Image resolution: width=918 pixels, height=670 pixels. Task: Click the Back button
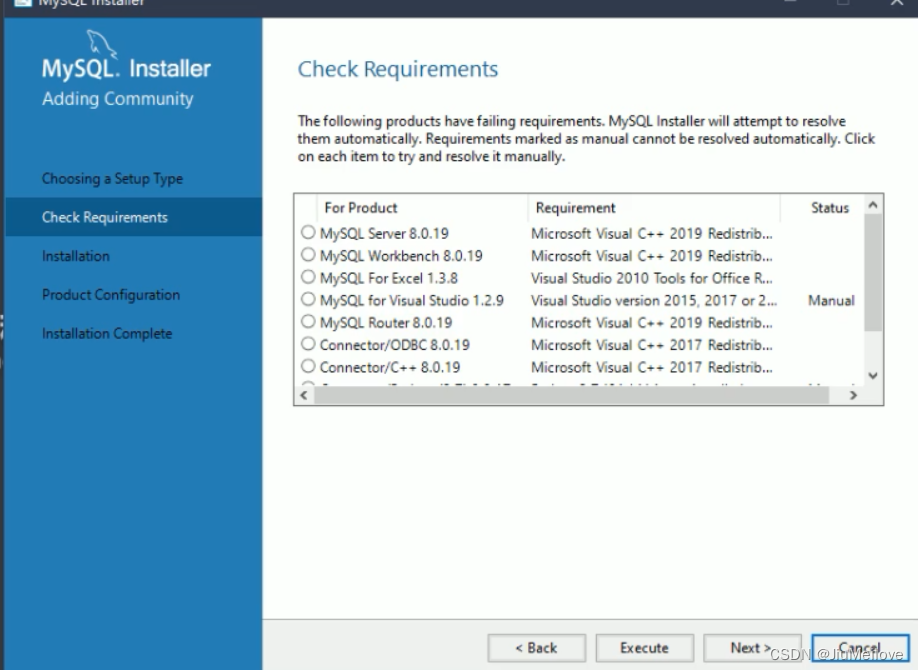click(x=536, y=648)
